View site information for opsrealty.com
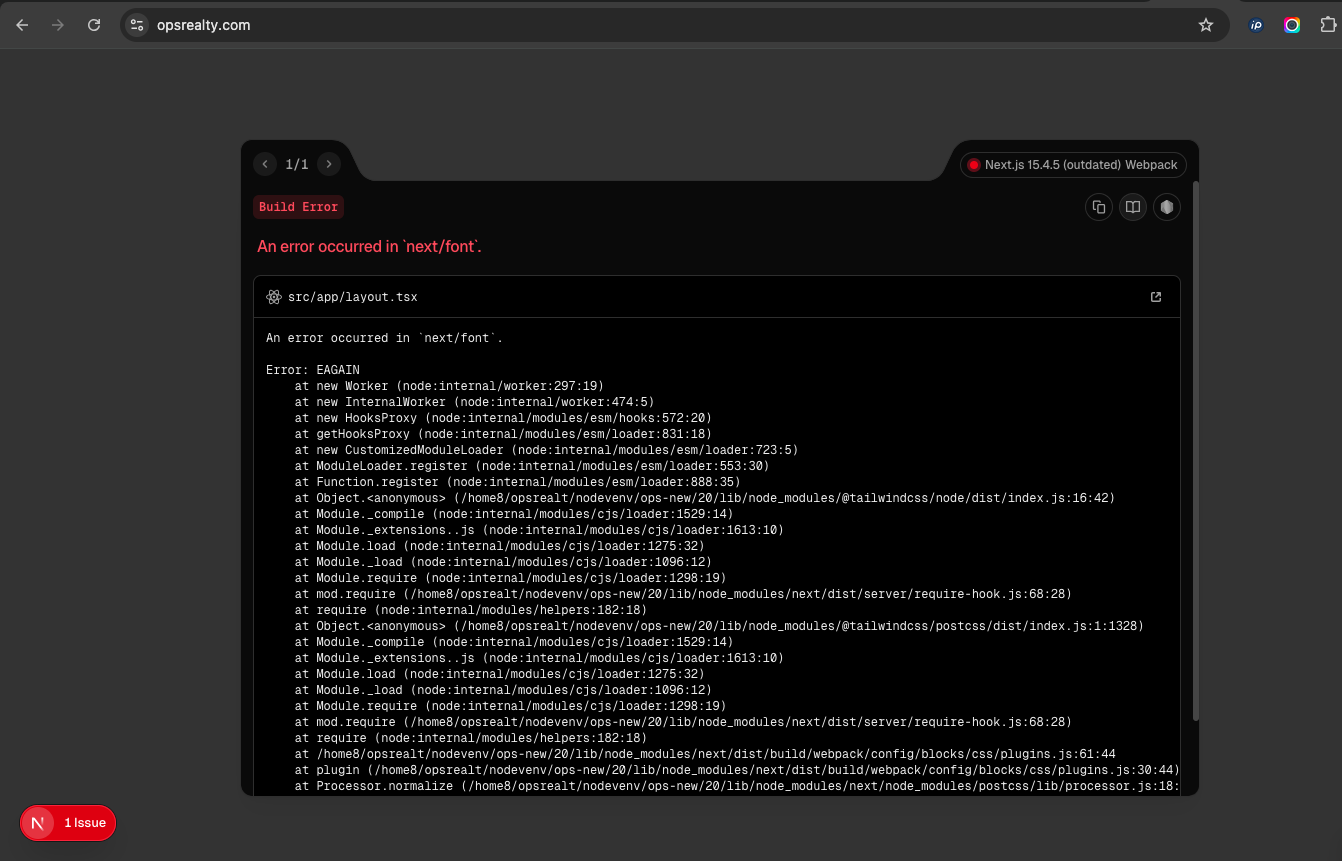This screenshot has width=1342, height=861. [x=137, y=25]
